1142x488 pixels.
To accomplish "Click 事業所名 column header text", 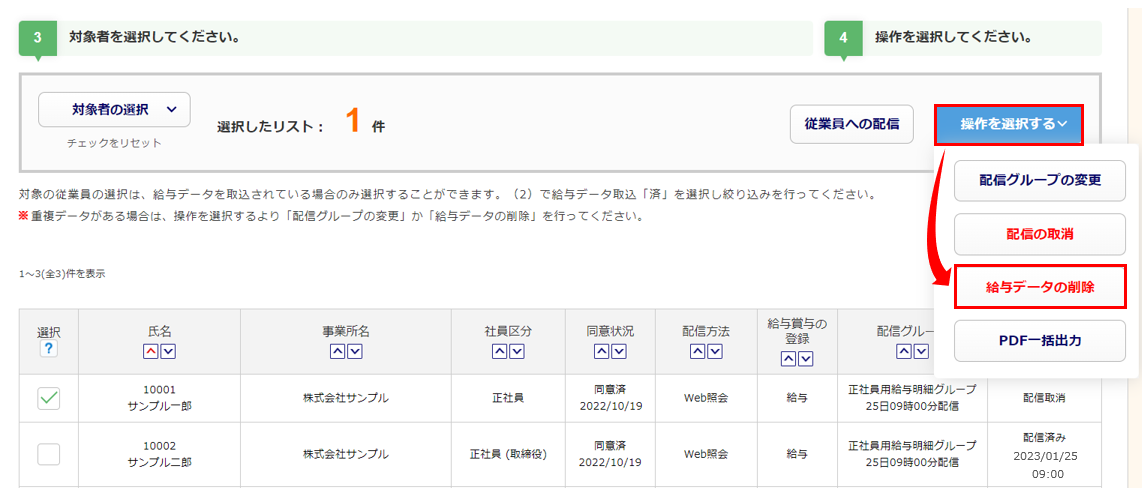I will (346, 331).
